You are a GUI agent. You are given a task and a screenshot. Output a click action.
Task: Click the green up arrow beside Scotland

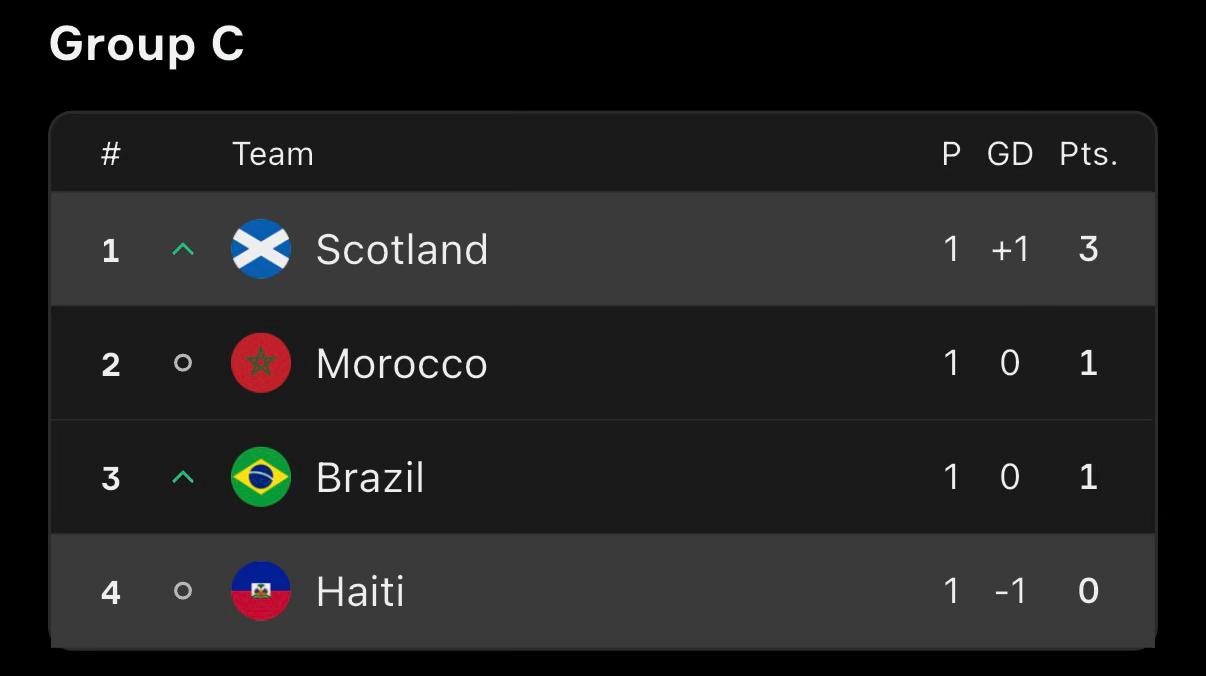[x=182, y=249]
